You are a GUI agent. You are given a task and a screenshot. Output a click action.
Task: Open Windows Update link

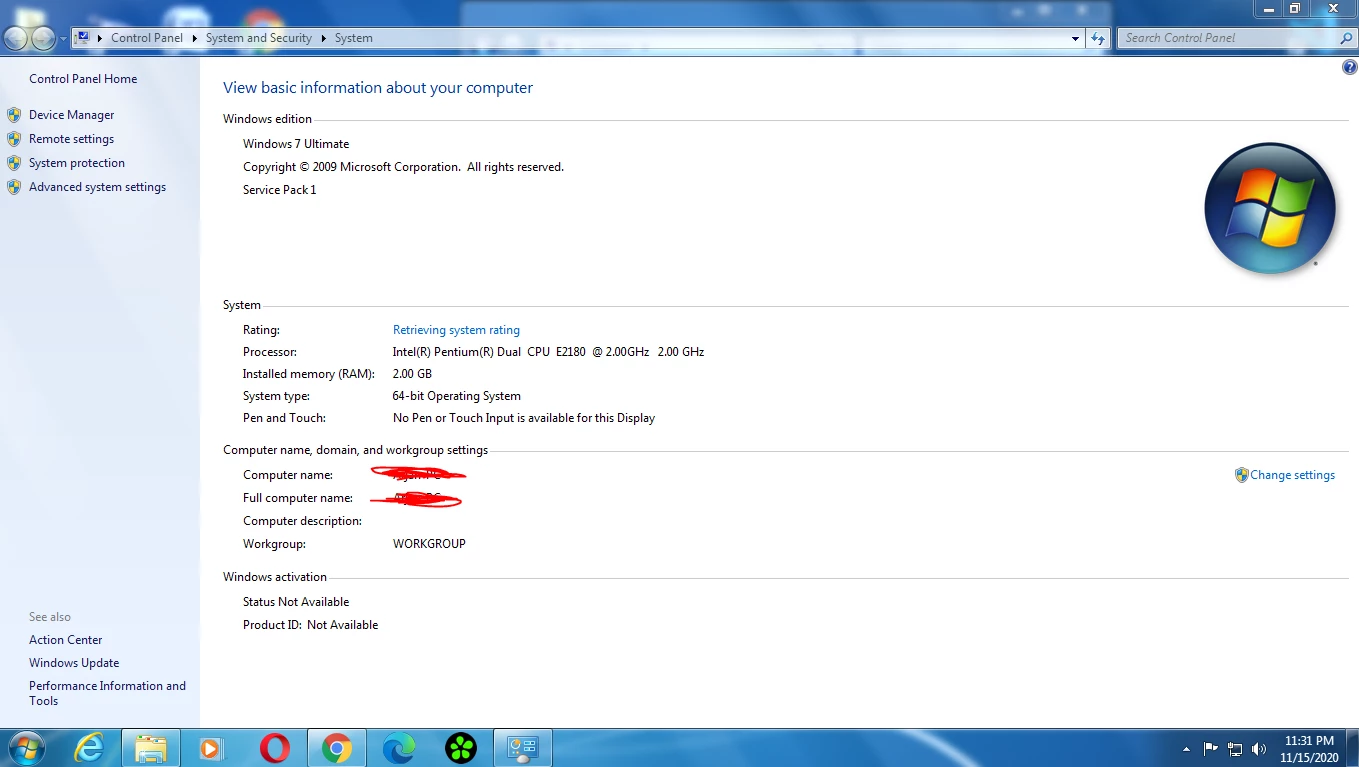coord(74,663)
